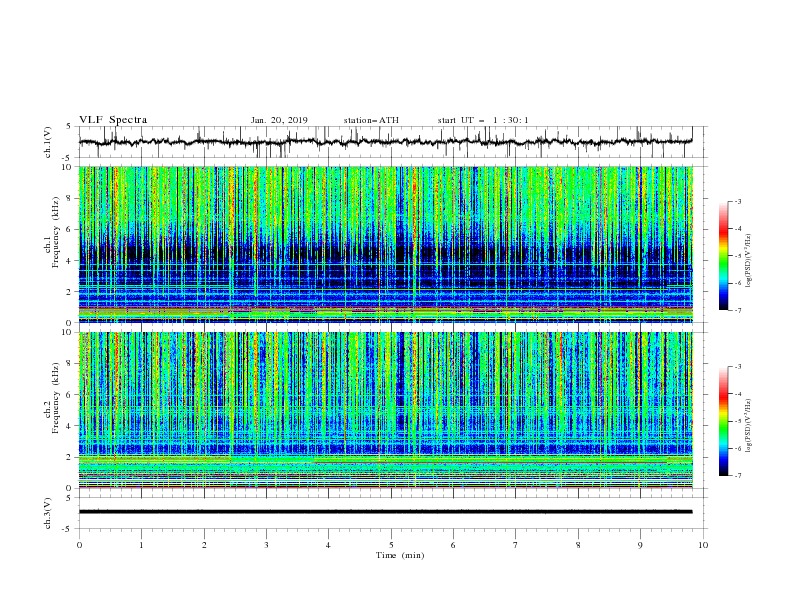
Task: Click the 'ch.1(V)' waveform axis label
Action: pyautogui.click(x=48, y=142)
